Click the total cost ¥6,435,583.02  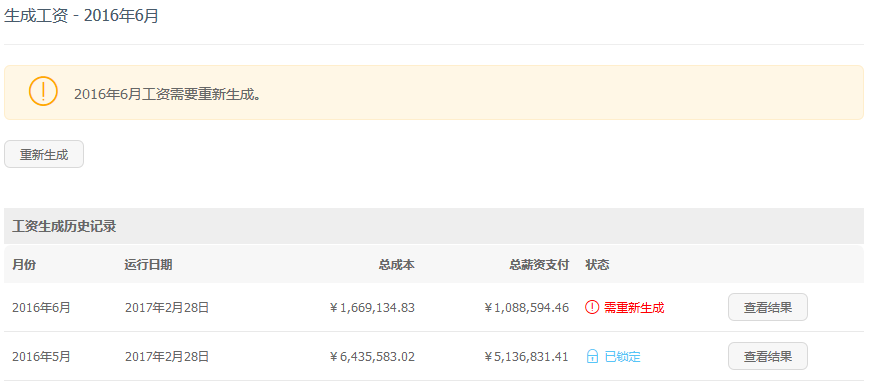coord(372,356)
